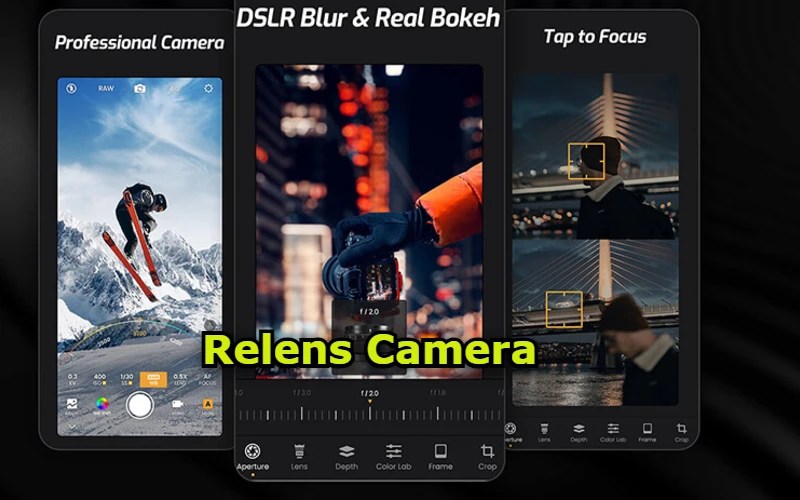
Task: Tap the flash icon in the Professional Camera screen
Action: pyautogui.click(x=71, y=88)
